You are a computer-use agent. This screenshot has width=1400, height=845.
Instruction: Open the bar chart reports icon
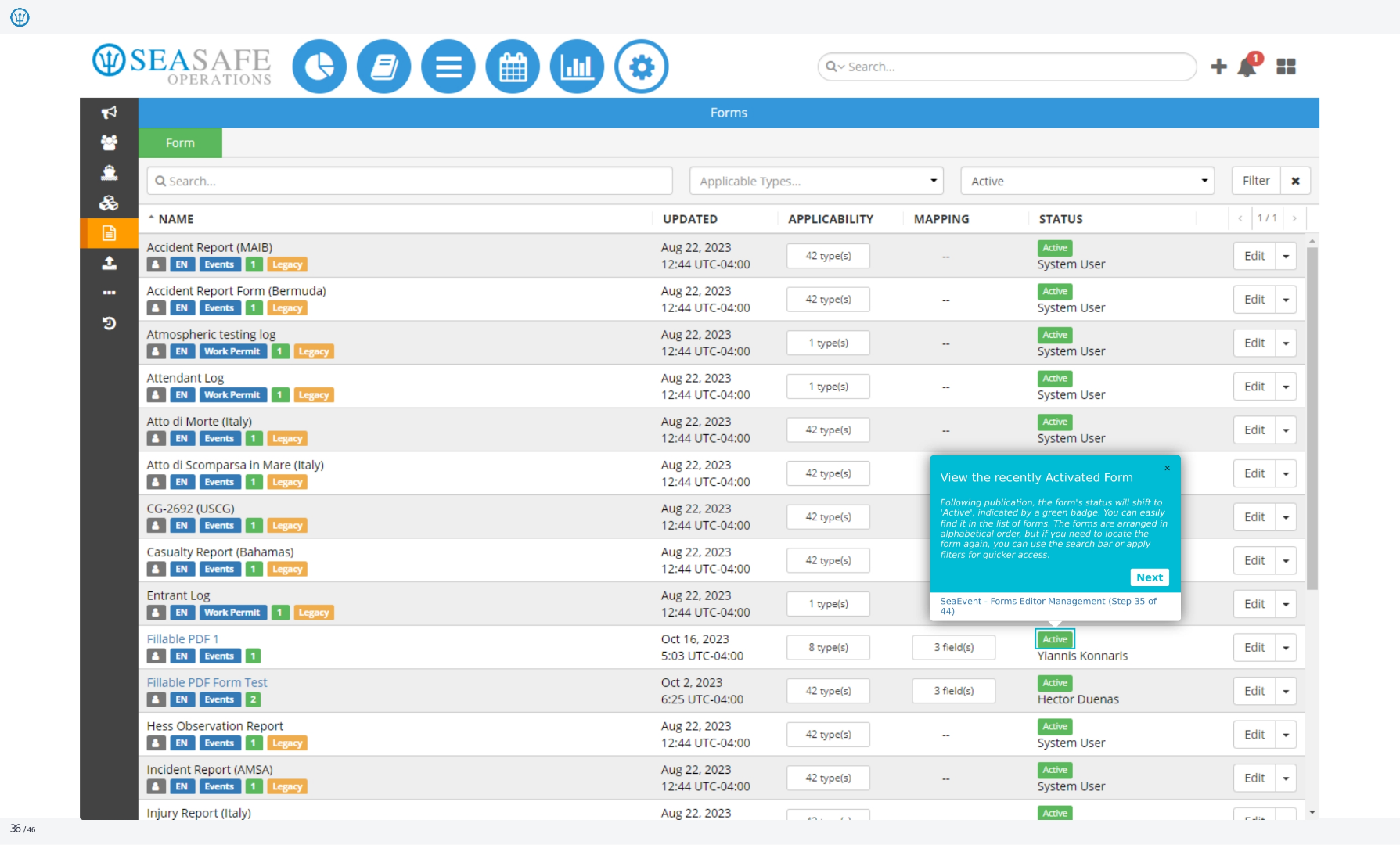577,67
